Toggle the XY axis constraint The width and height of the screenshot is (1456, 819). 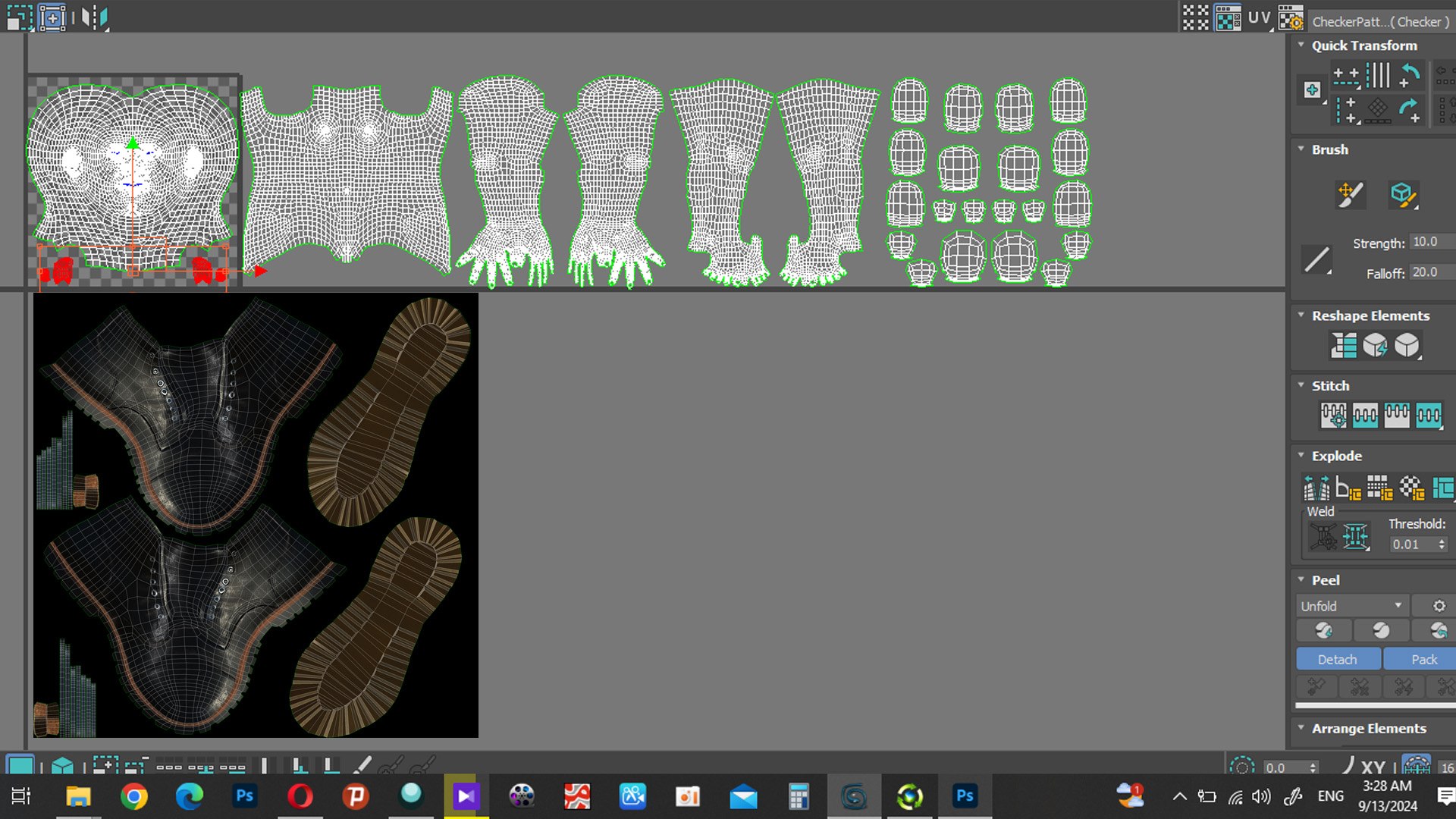[x=1373, y=767]
